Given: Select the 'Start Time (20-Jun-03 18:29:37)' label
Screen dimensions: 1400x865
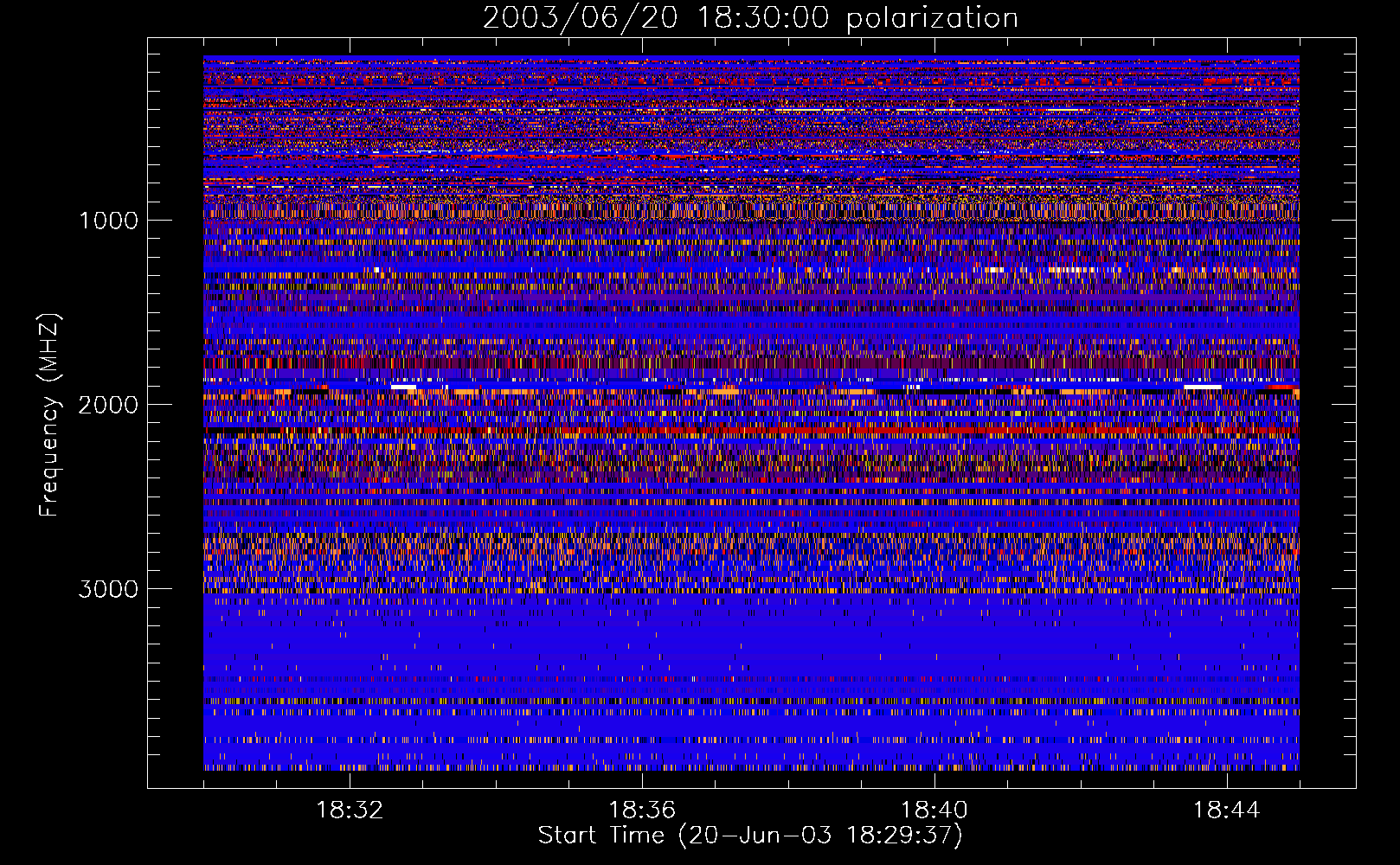Looking at the screenshot, I should click(x=750, y=836).
